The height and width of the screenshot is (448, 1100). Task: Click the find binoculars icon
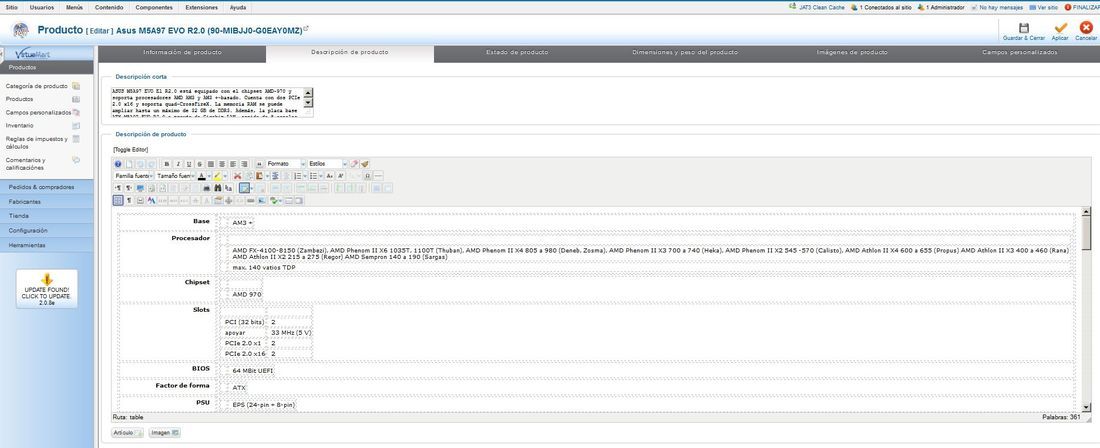[x=217, y=188]
